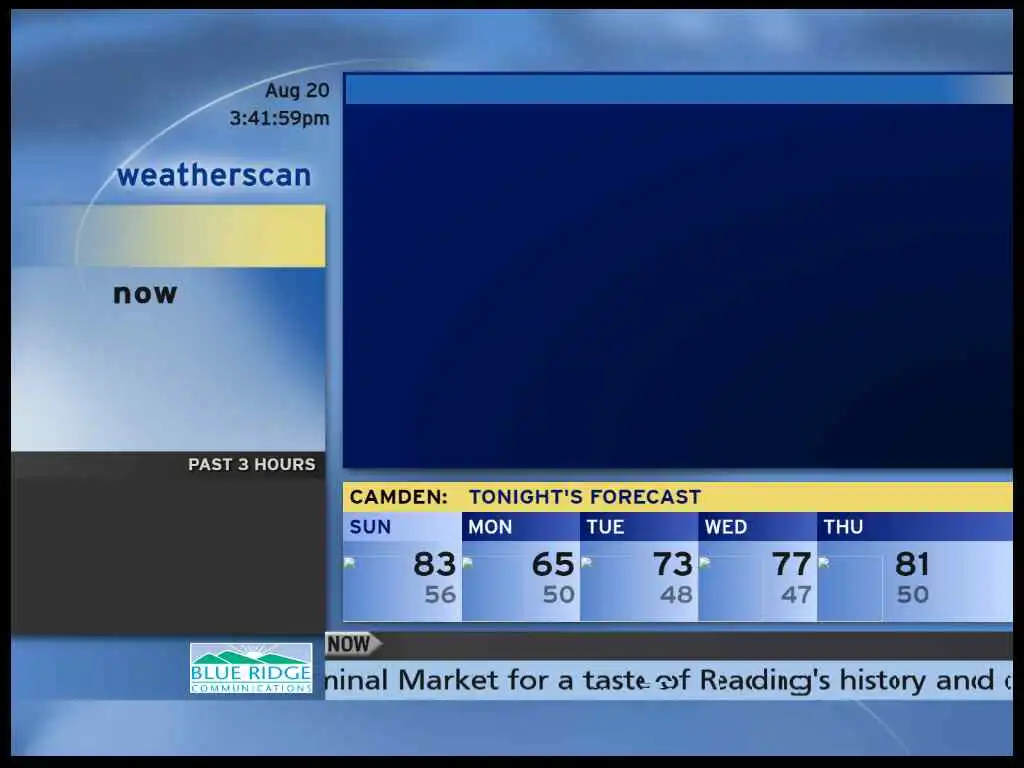Click the NOW arrow tag on ticker
Screen dimensions: 1024x768
(x=353, y=644)
